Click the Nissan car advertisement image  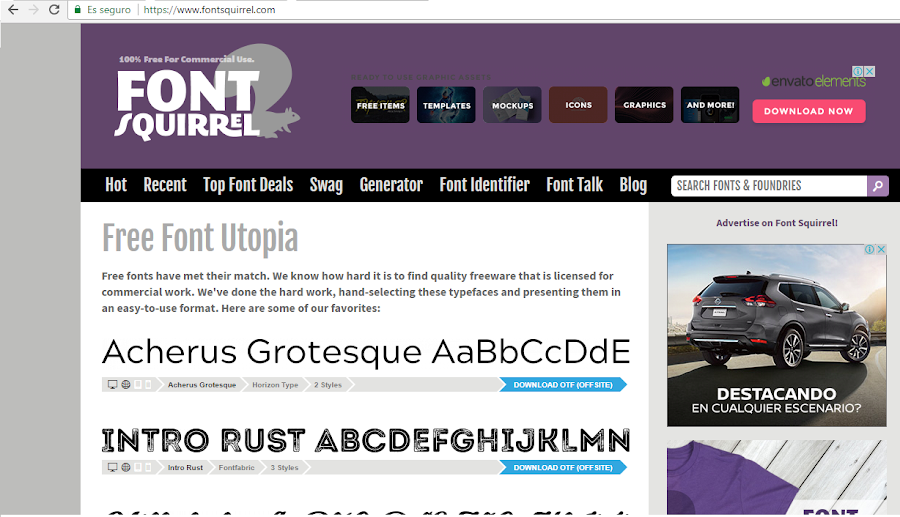[777, 335]
